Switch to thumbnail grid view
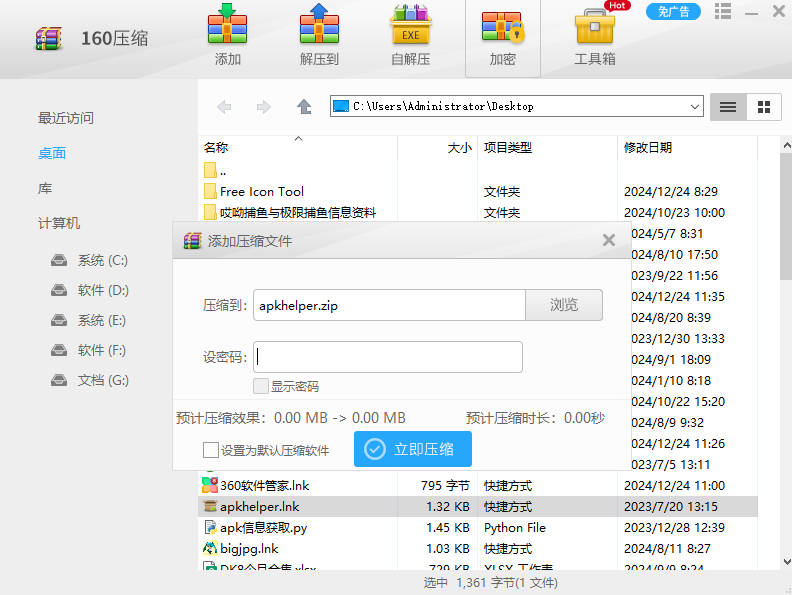This screenshot has height=595, width=792. [764, 107]
